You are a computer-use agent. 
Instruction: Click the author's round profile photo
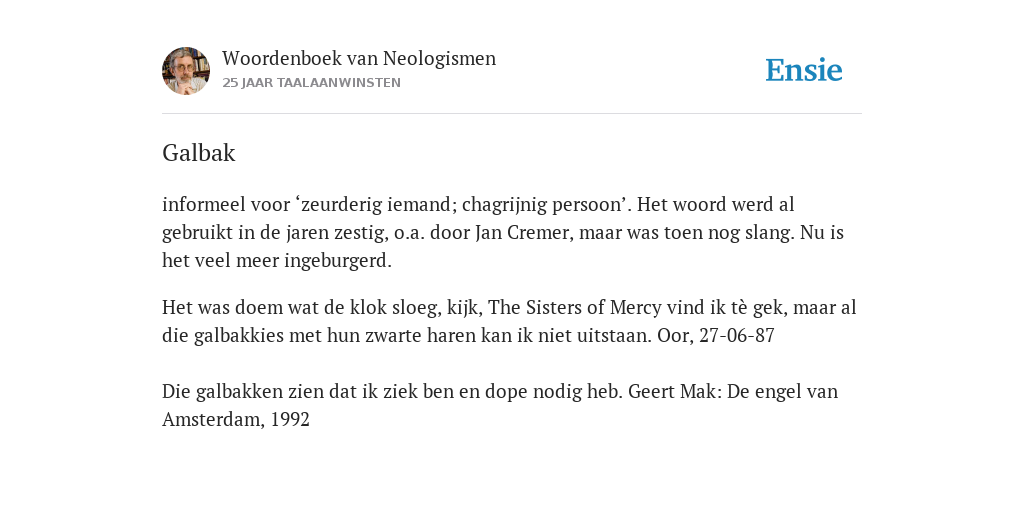click(186, 71)
